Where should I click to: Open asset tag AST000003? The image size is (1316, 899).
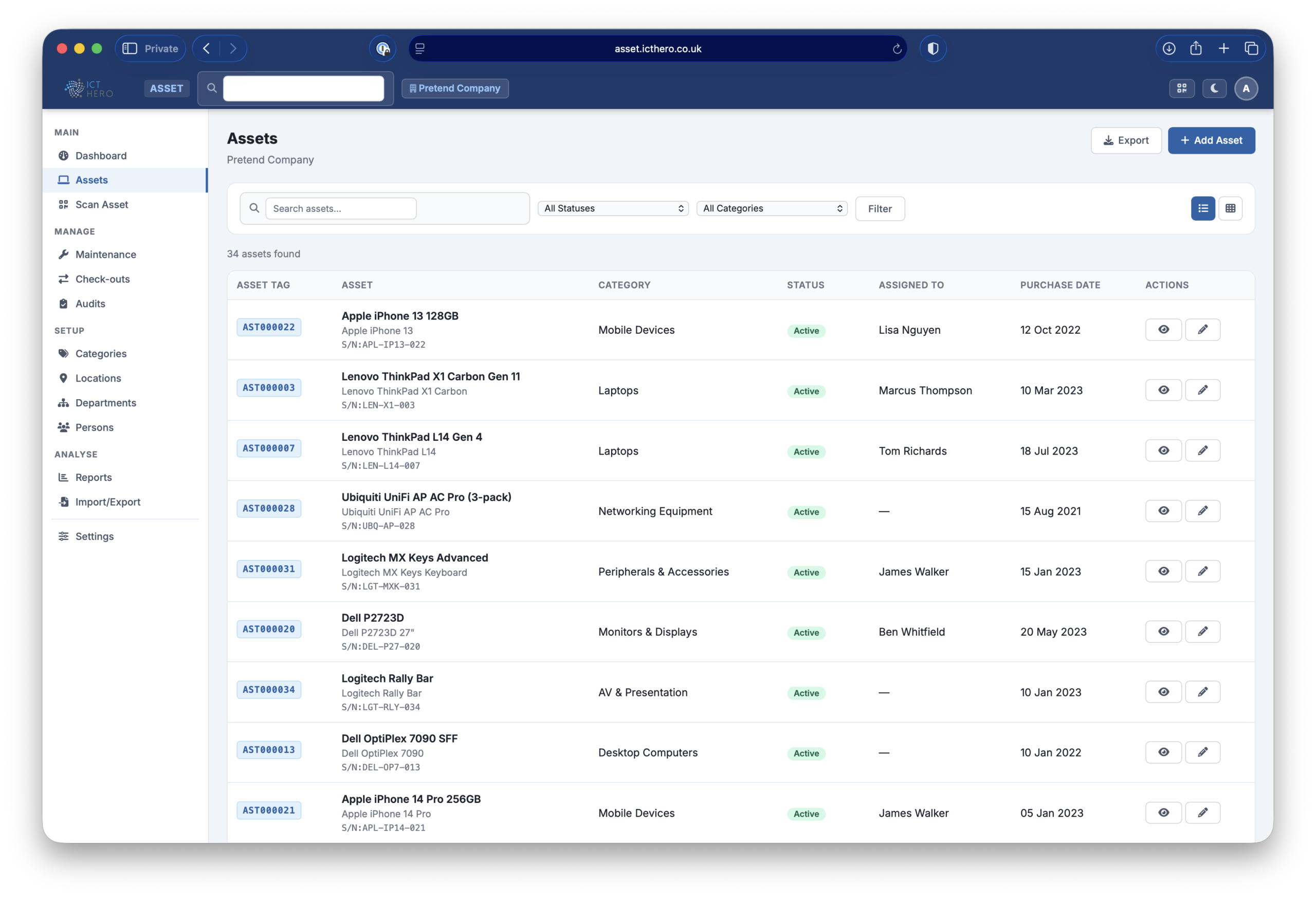click(x=268, y=388)
